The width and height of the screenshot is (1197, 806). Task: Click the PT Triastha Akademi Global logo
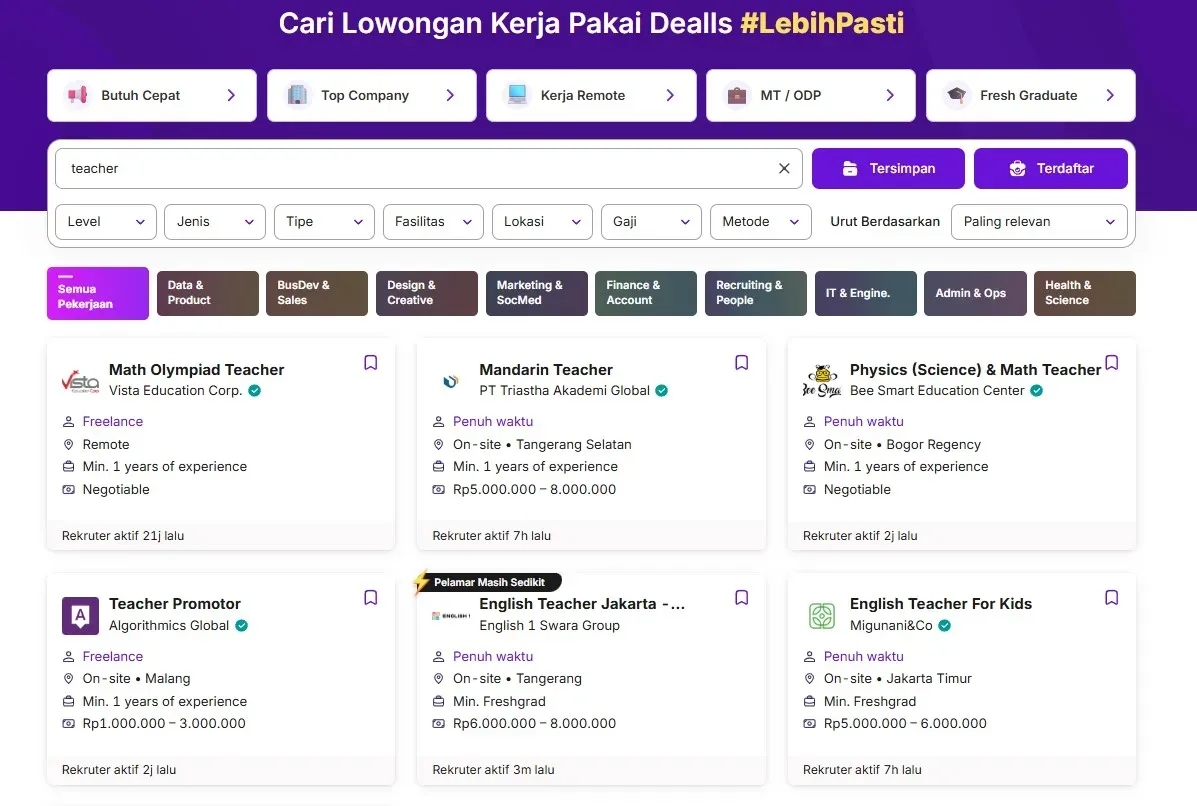click(450, 381)
